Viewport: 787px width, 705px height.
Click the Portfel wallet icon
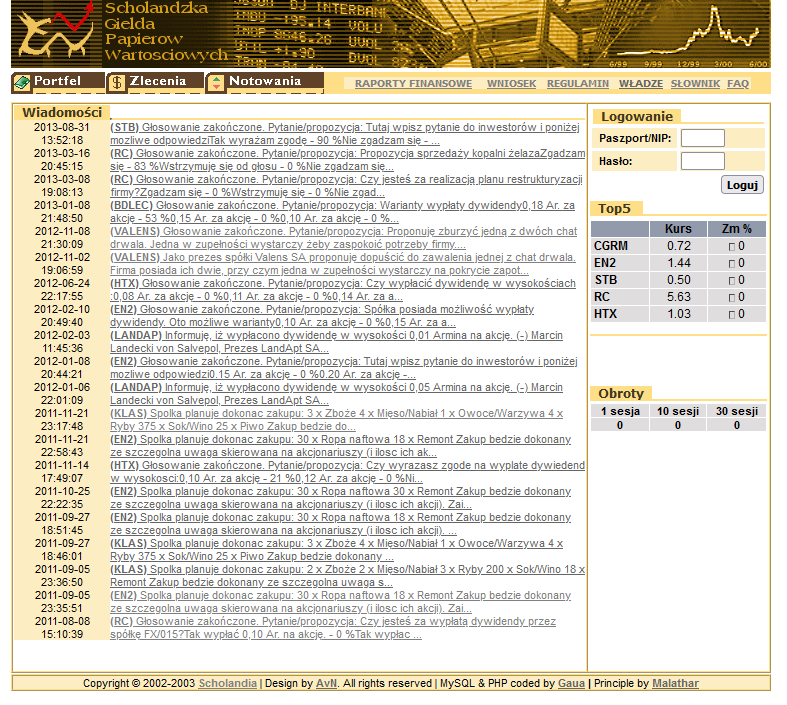(x=22, y=82)
